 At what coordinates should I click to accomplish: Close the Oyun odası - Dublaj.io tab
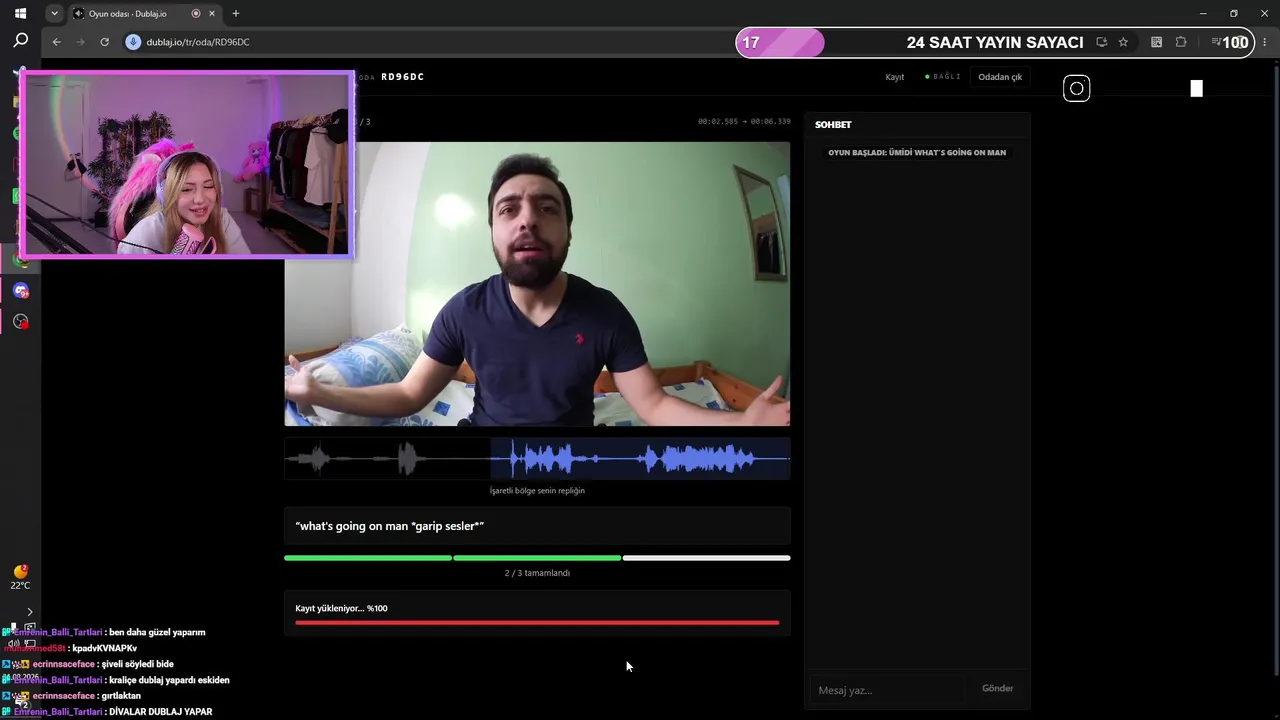212,14
